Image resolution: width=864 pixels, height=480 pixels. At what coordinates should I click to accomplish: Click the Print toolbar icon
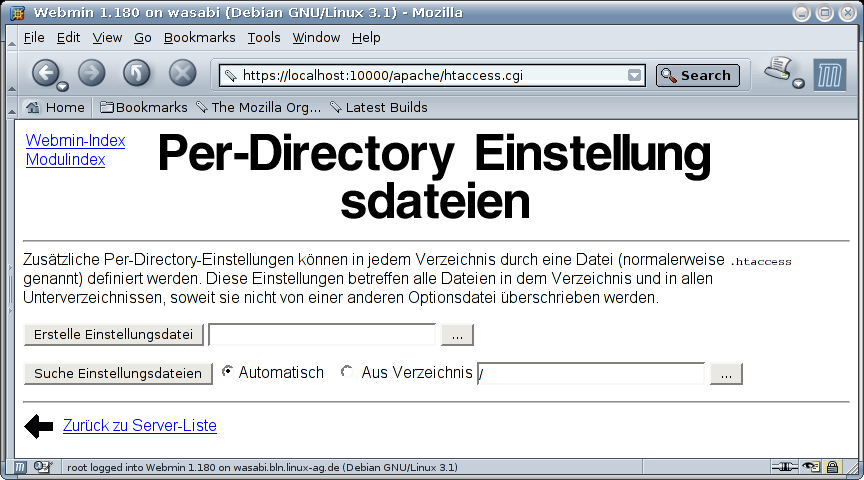tap(778, 69)
